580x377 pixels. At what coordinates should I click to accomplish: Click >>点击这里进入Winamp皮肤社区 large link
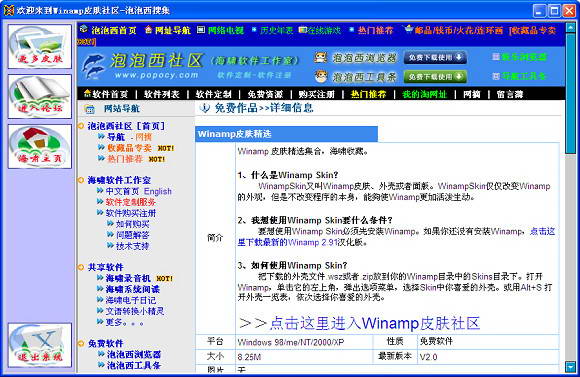click(x=359, y=323)
